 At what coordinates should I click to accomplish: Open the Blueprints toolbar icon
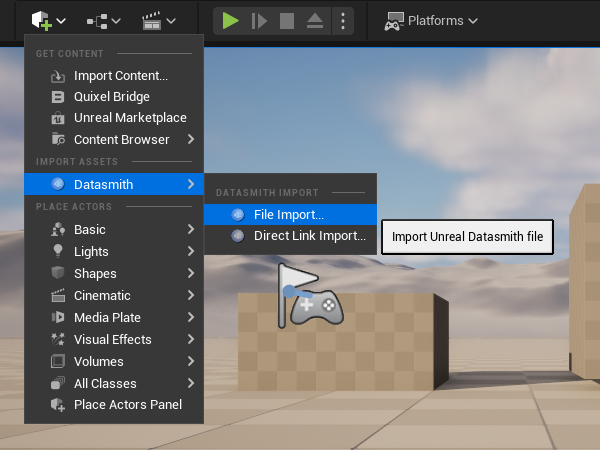[x=97, y=21]
